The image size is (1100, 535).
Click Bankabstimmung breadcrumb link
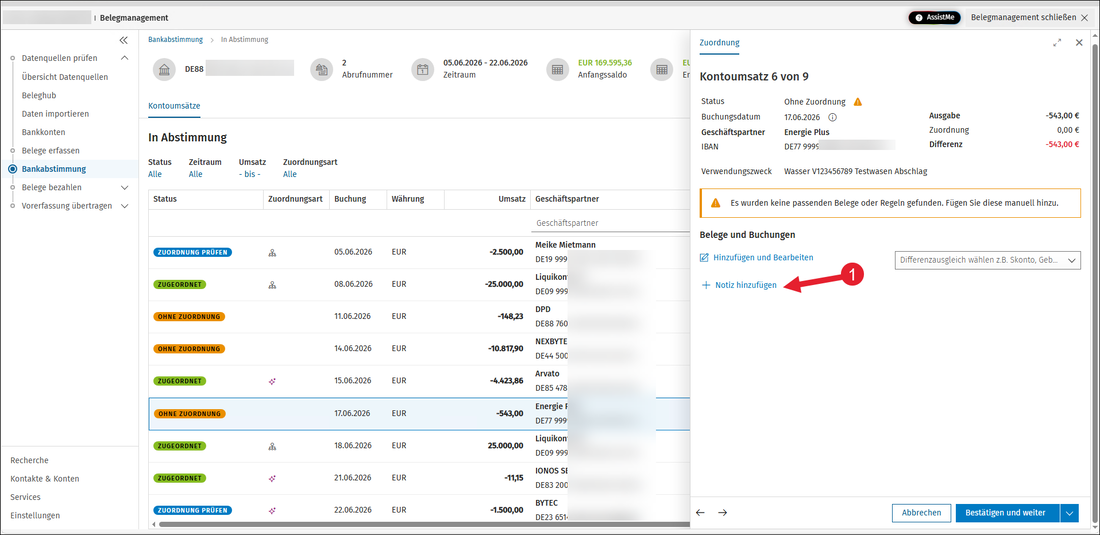(x=175, y=40)
